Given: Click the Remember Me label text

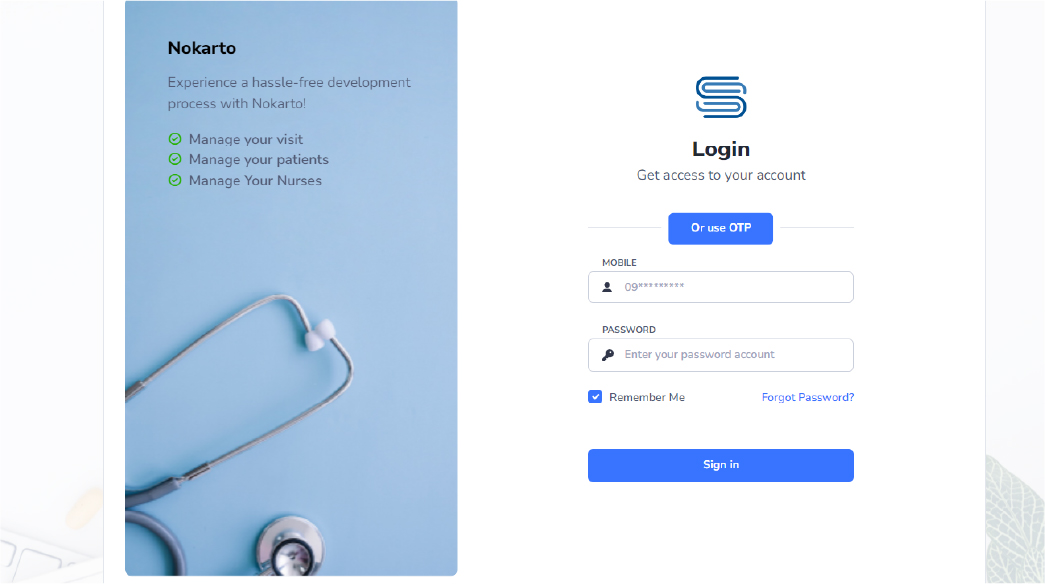Looking at the screenshot, I should [x=646, y=397].
